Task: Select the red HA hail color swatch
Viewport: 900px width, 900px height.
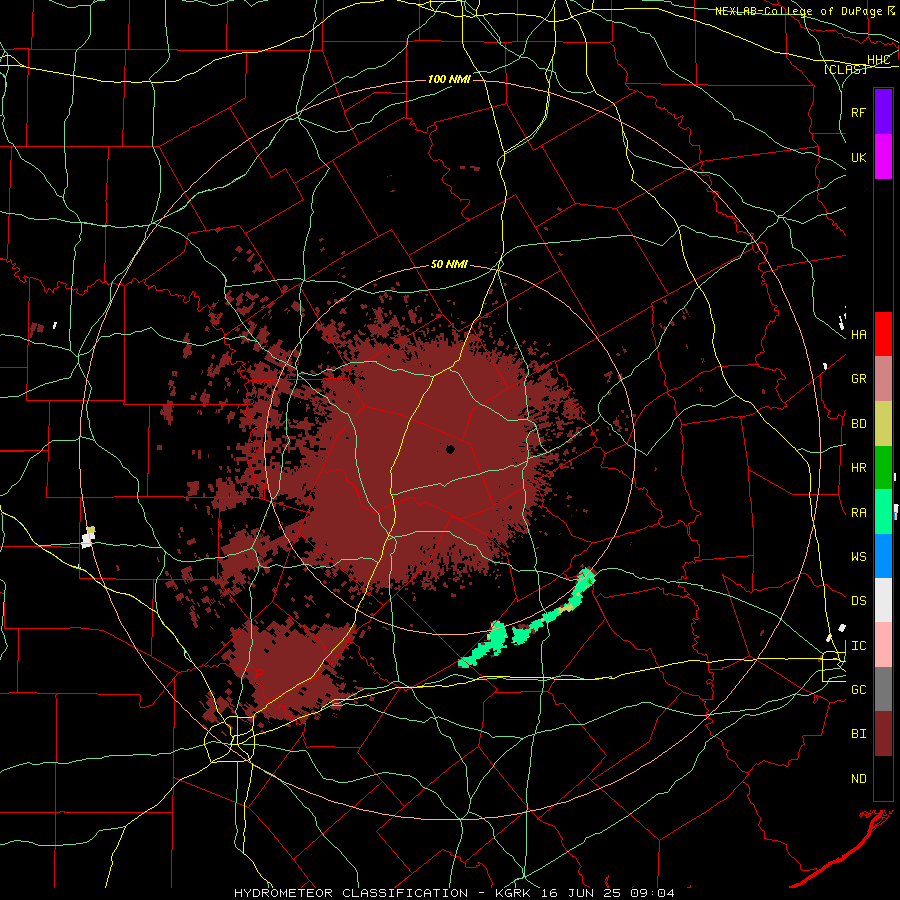Action: pos(883,334)
